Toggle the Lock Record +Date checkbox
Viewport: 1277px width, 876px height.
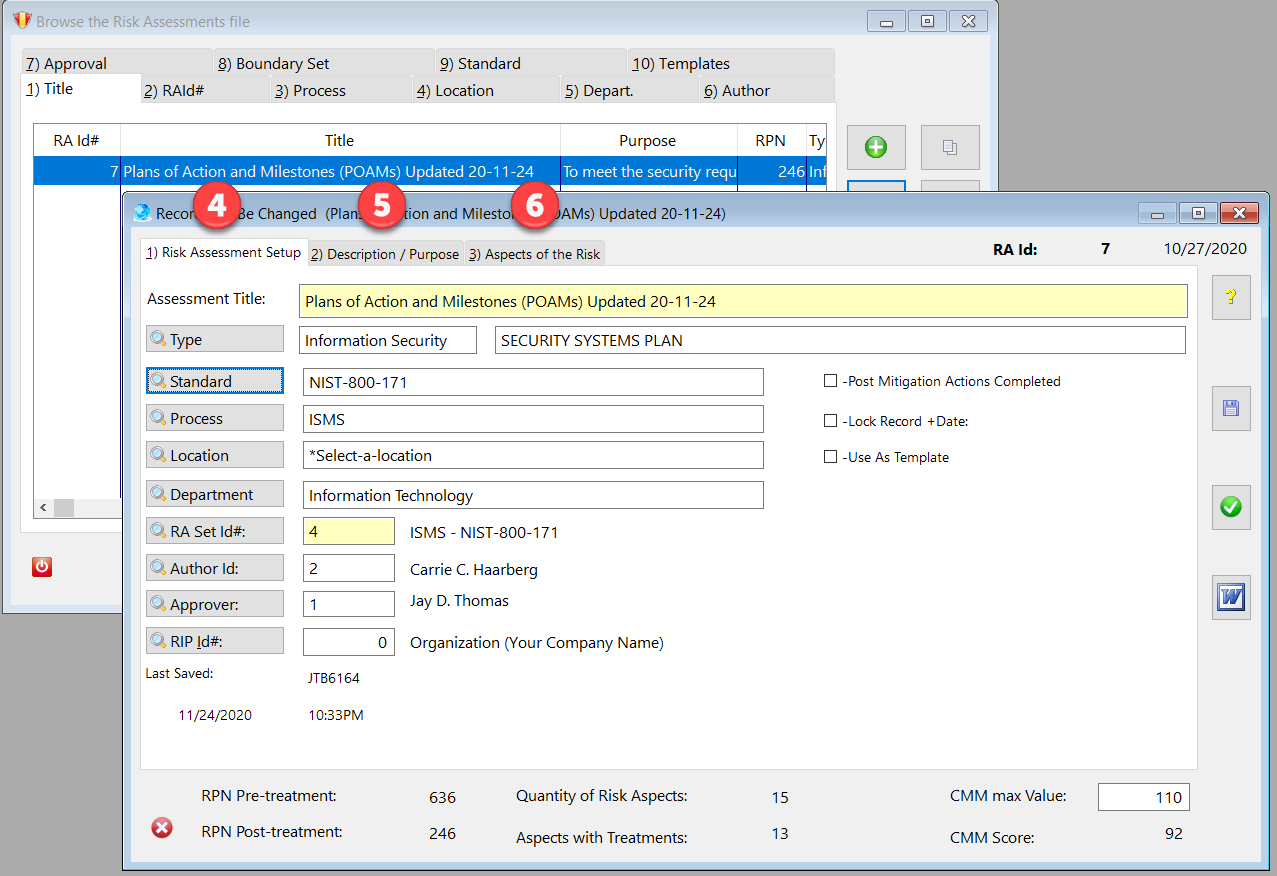pyautogui.click(x=830, y=421)
